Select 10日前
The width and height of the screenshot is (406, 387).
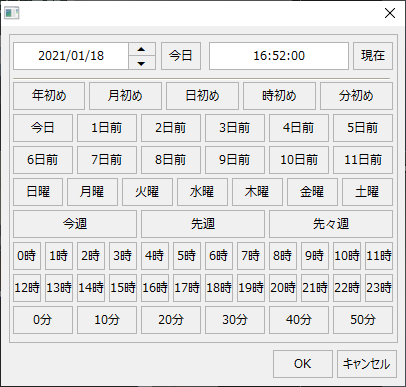pyautogui.click(x=299, y=160)
